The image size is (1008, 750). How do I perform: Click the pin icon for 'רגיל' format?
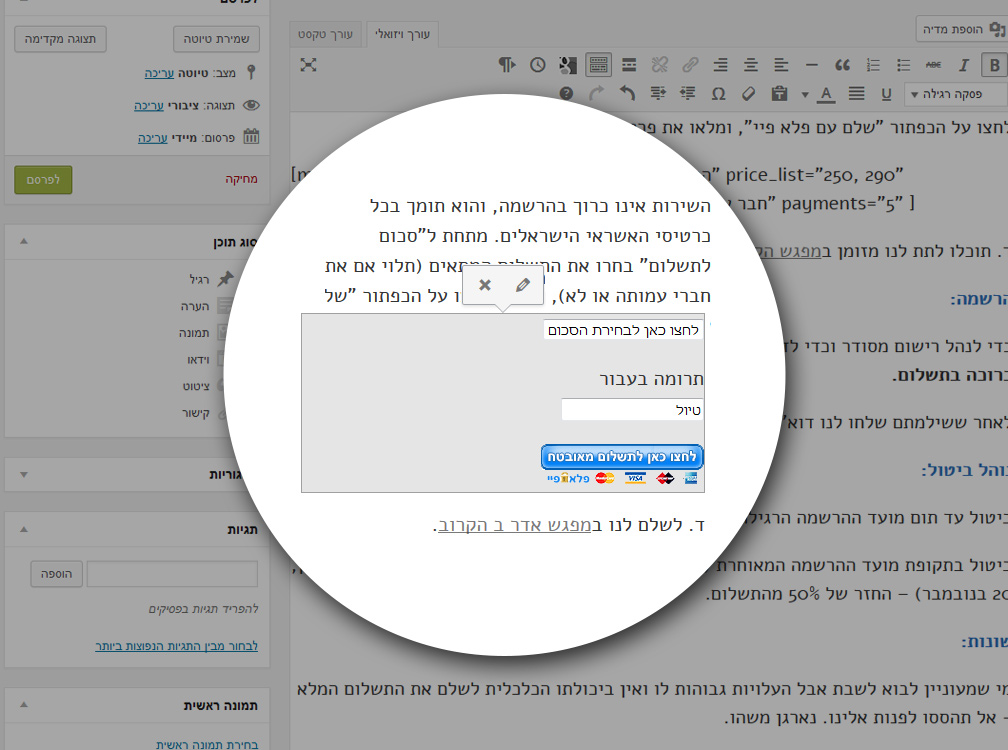coord(226,279)
